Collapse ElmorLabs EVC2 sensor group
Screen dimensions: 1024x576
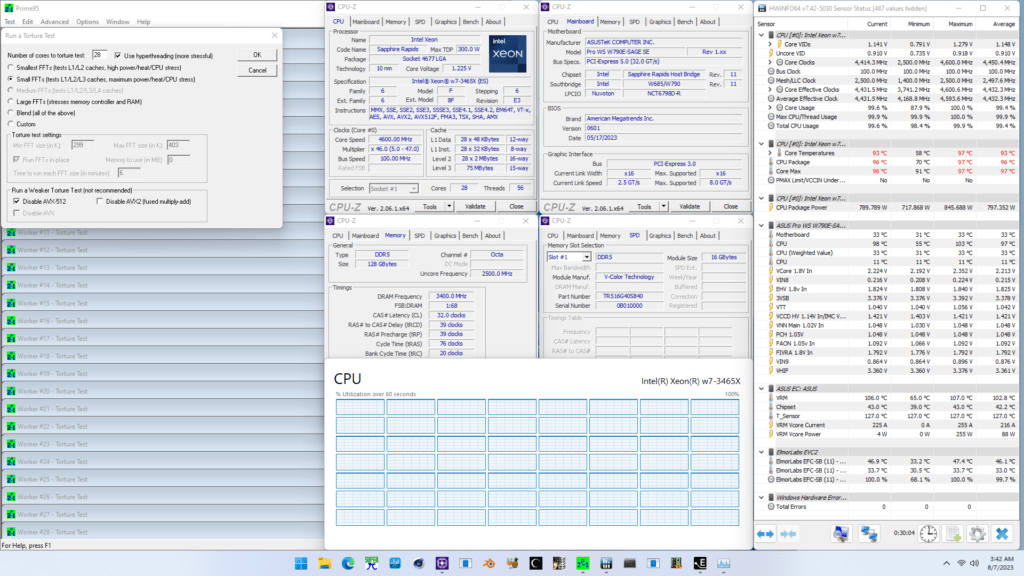(761, 452)
